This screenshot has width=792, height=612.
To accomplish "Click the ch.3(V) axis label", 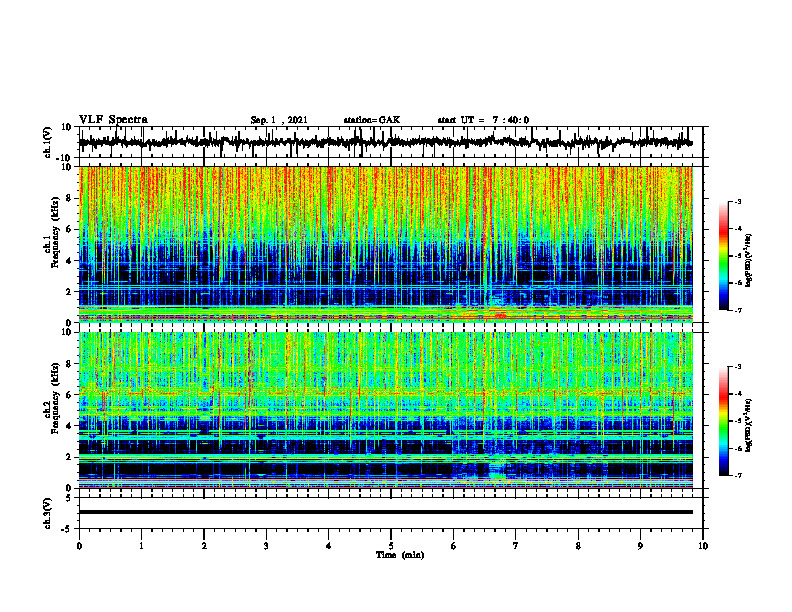I will (x=48, y=514).
